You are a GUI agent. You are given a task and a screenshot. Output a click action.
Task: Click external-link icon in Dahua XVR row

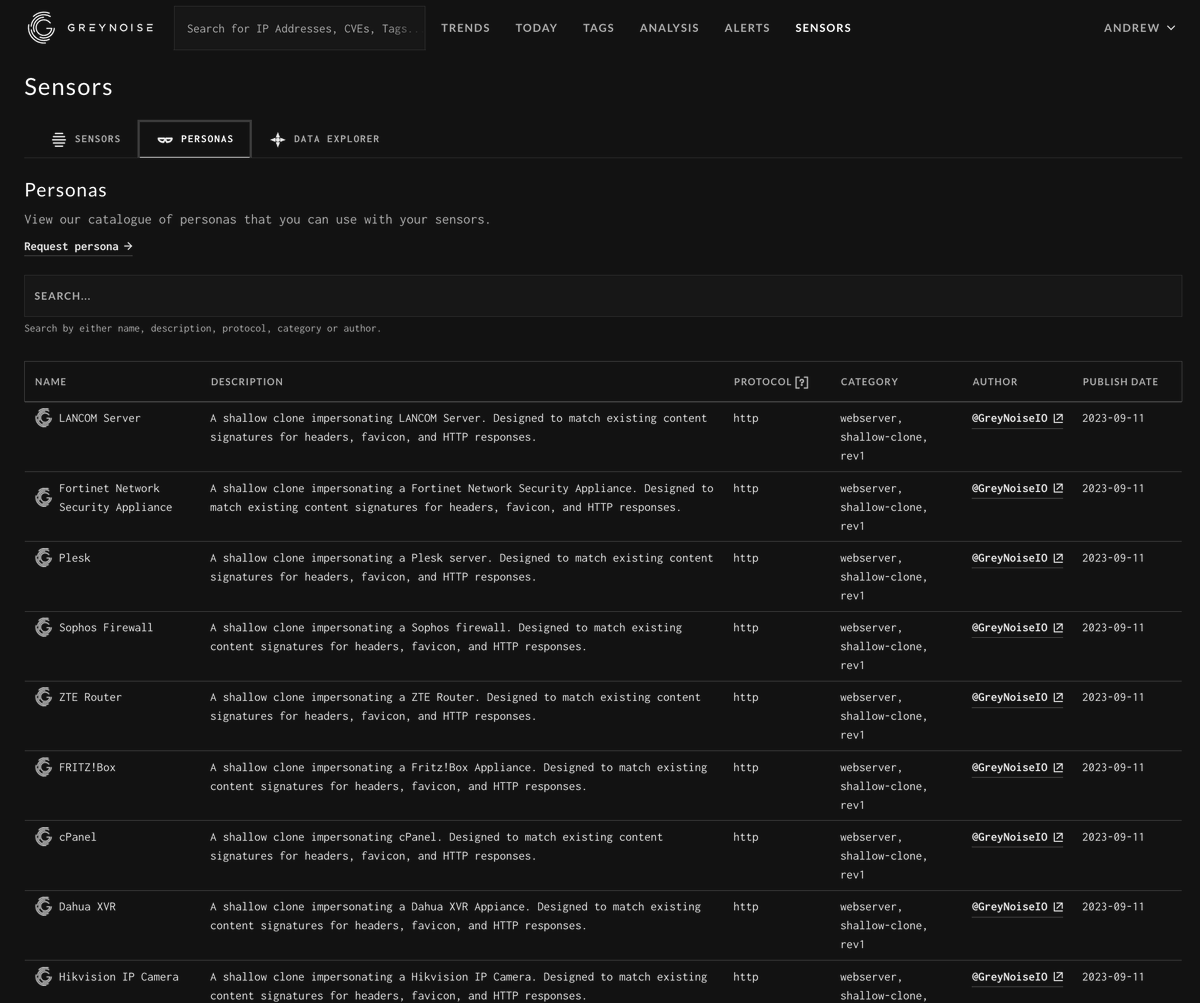pos(1058,907)
